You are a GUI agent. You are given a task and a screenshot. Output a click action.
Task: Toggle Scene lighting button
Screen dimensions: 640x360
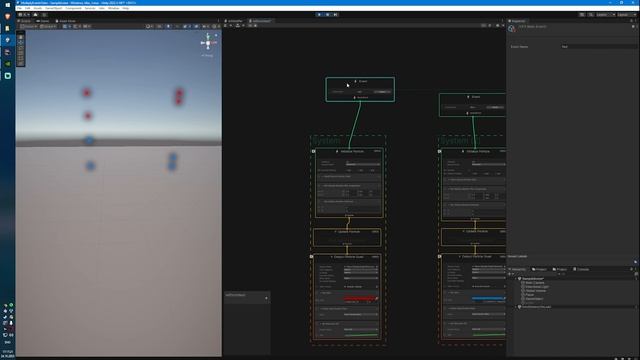tap(168, 27)
